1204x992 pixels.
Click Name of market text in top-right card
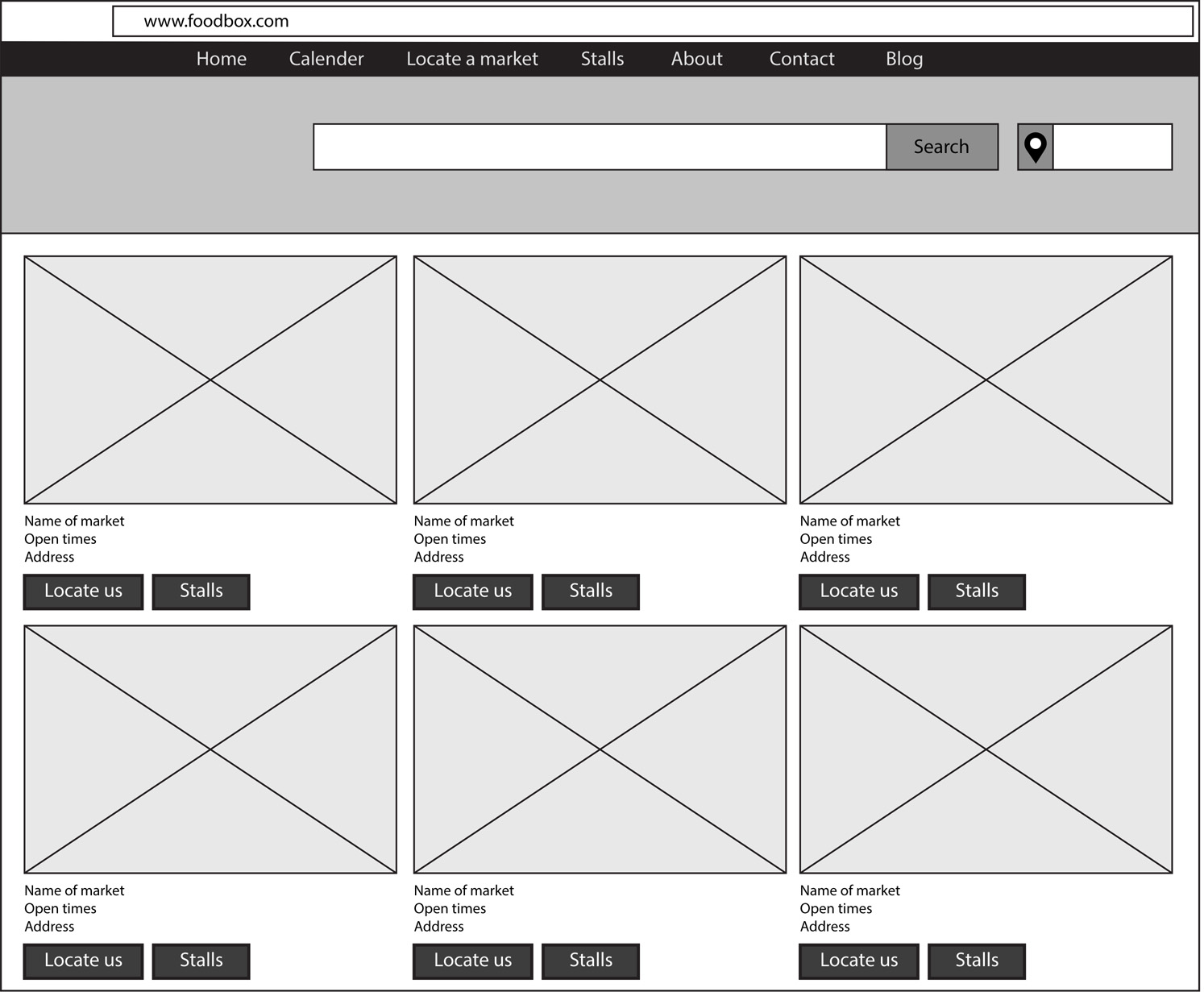click(x=849, y=521)
